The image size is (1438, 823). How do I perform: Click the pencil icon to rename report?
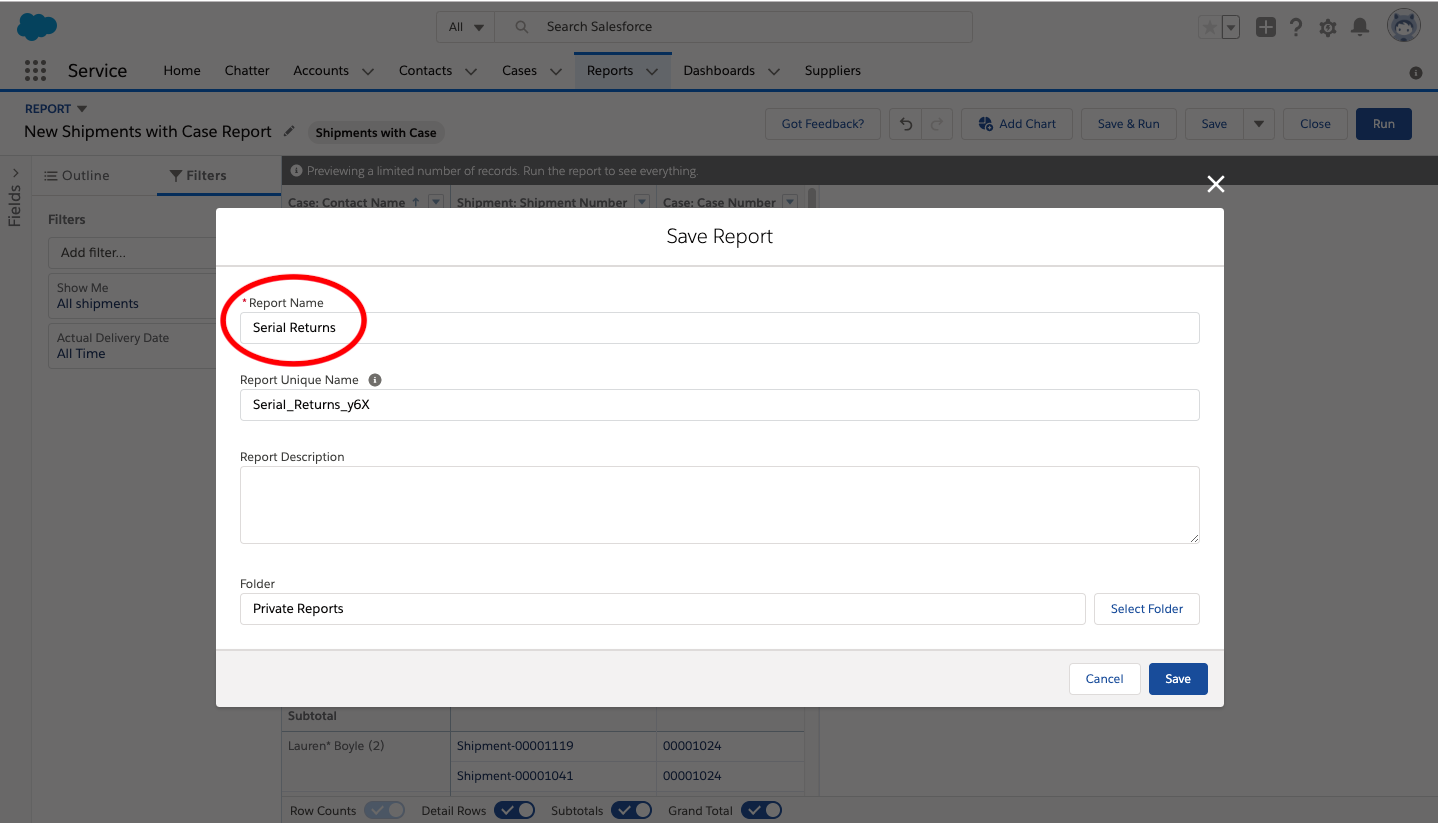coord(290,131)
